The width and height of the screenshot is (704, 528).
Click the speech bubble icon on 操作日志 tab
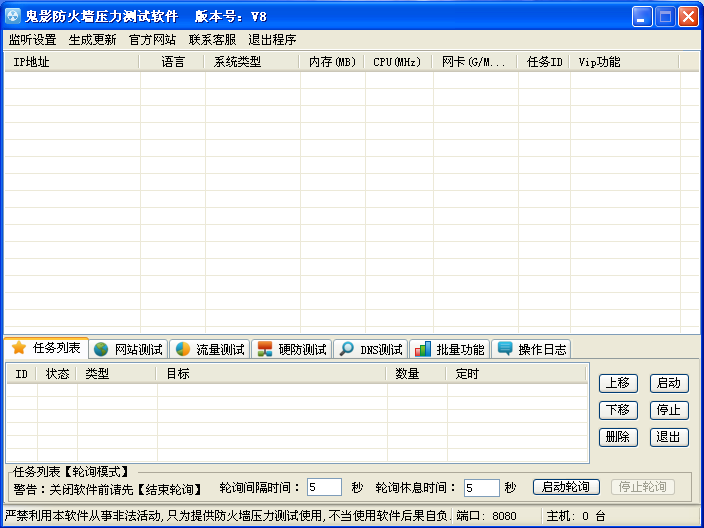tap(505, 349)
